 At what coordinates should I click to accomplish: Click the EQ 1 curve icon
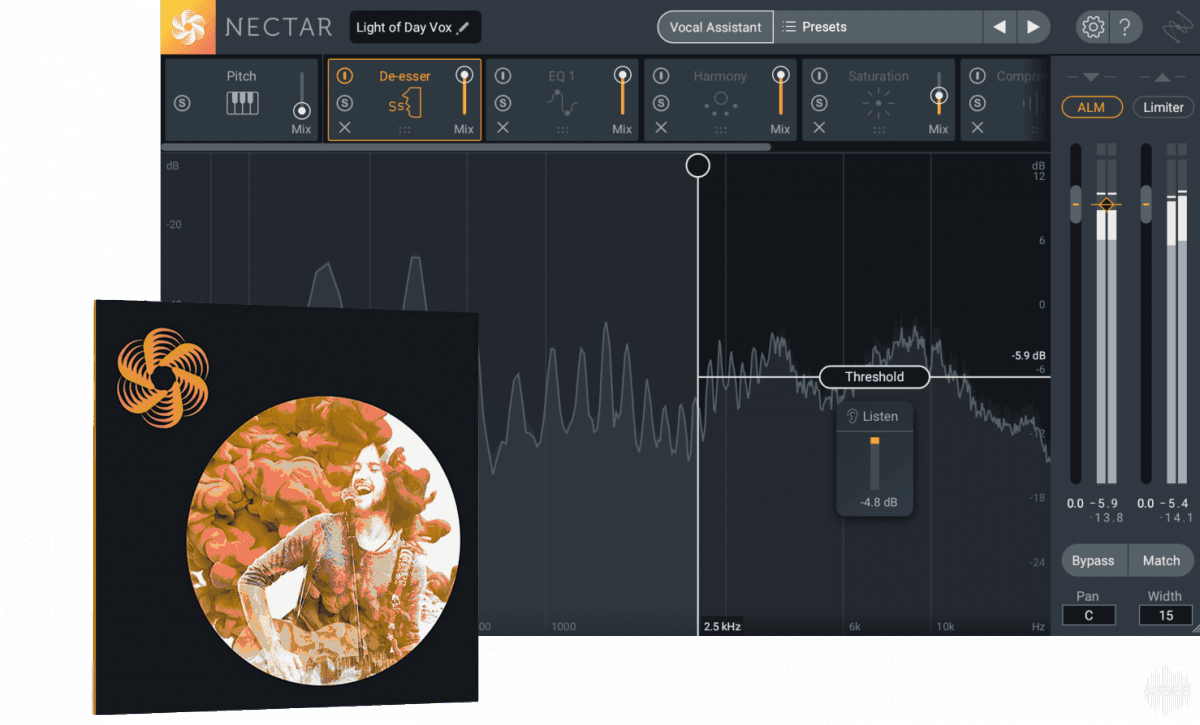click(x=562, y=102)
